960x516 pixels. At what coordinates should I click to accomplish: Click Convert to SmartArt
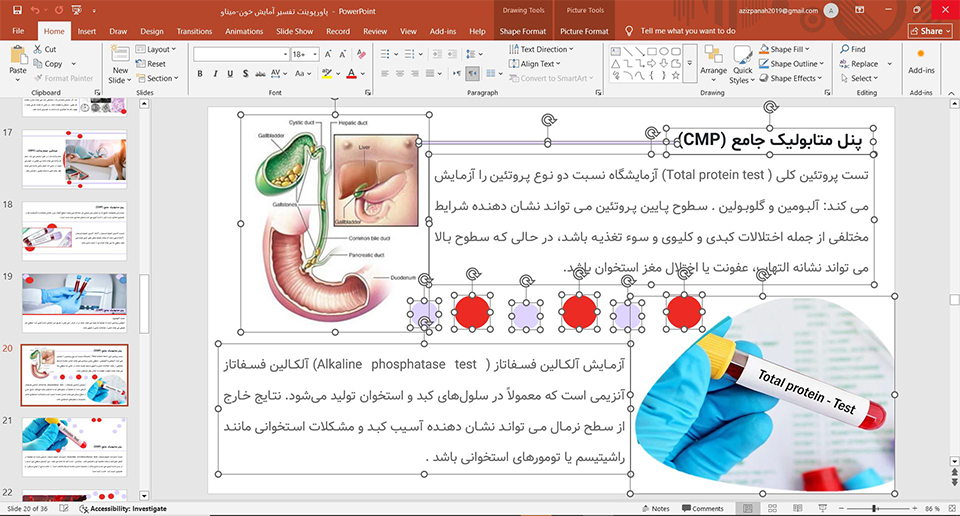point(551,78)
